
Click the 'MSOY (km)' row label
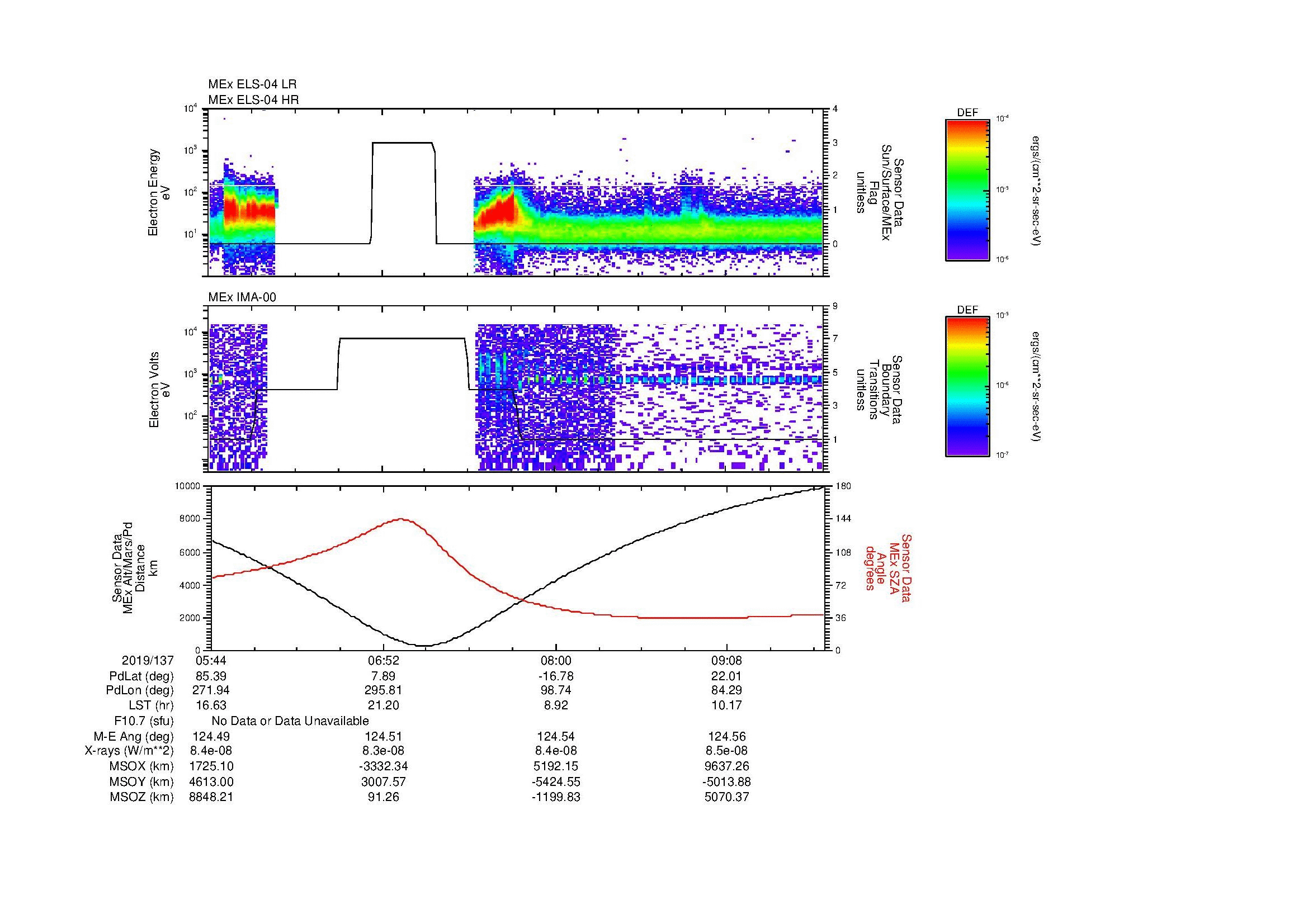click(x=142, y=781)
